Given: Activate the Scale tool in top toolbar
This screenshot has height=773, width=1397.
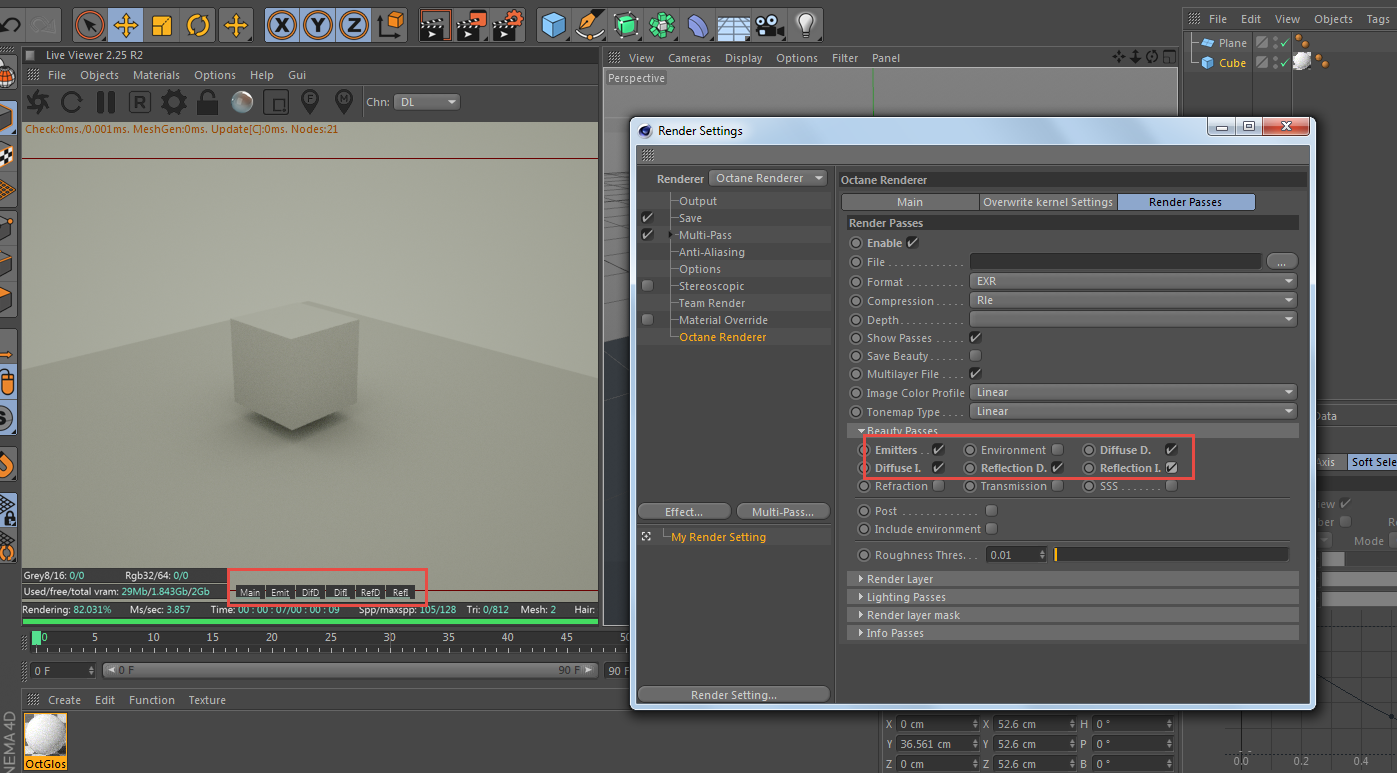Looking at the screenshot, I should (x=162, y=24).
